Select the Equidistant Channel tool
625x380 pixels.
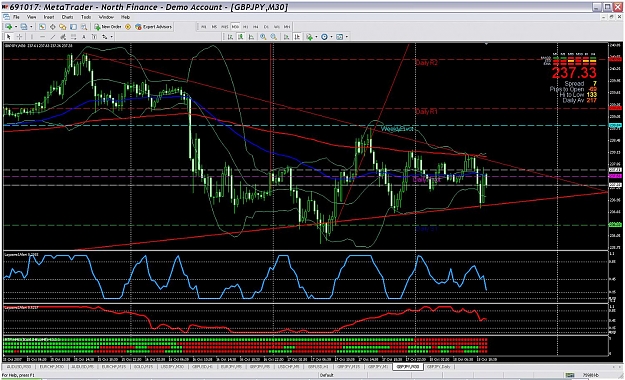[63, 37]
